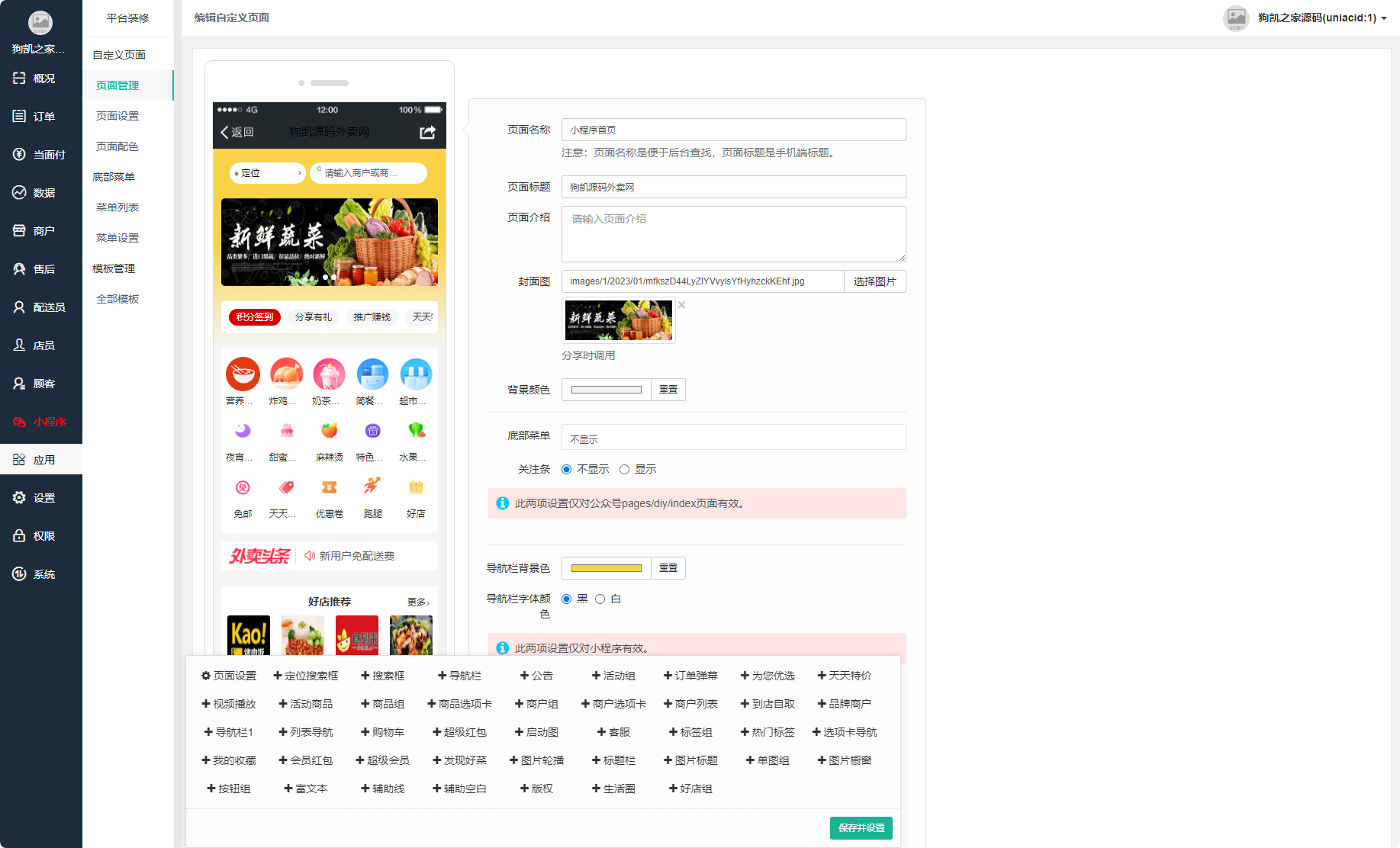1400x848 pixels.
Task: Open the navigation bar background color swatch
Action: (606, 567)
